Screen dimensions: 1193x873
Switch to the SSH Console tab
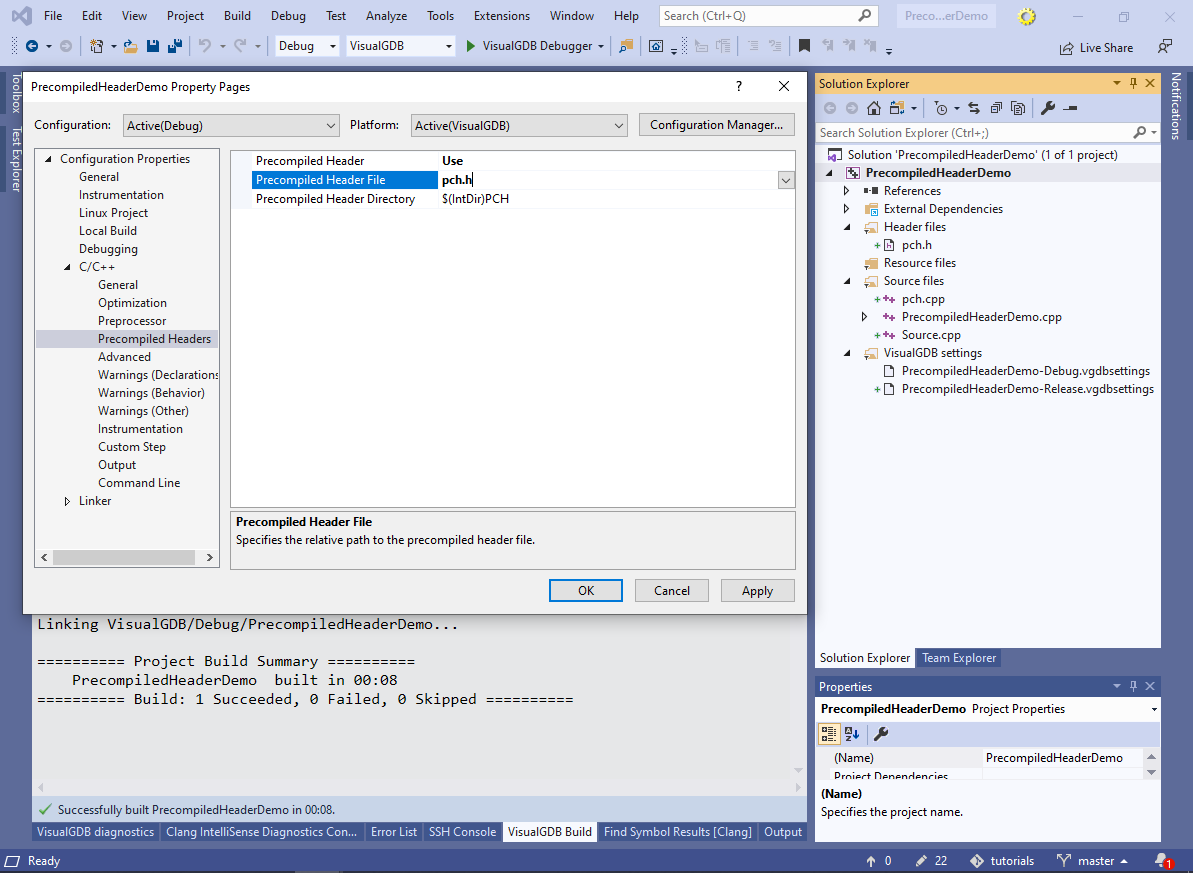click(x=463, y=832)
